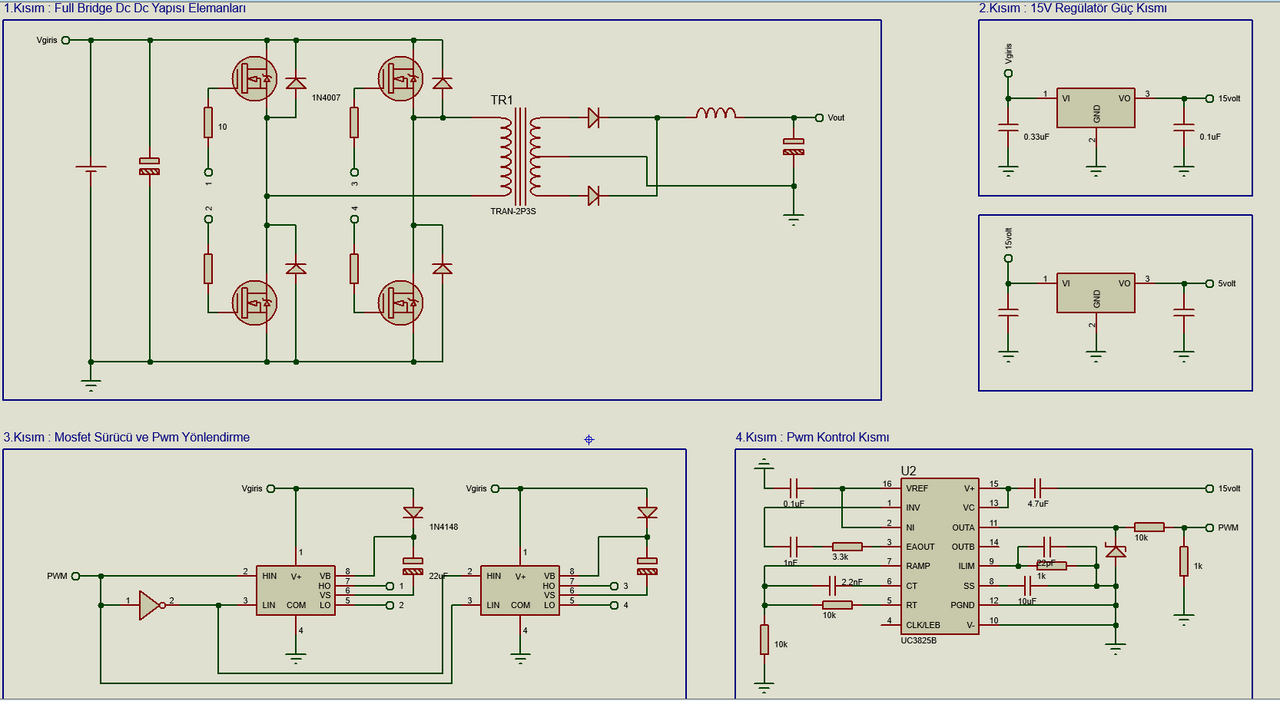The image size is (1280, 701).
Task: Click the 'VREF' pin label on U2
Action: (918, 488)
